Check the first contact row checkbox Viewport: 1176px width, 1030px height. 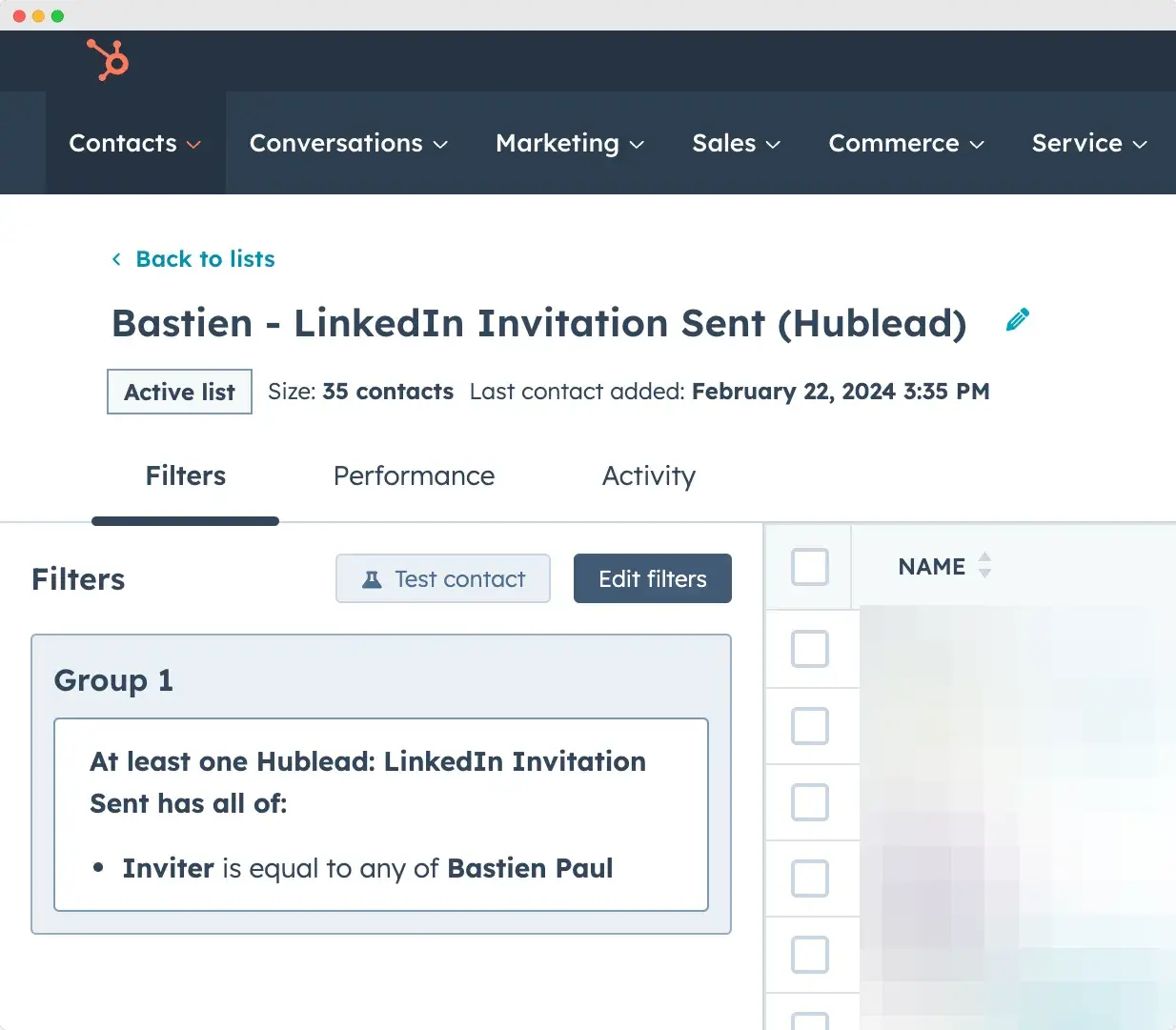(x=810, y=650)
